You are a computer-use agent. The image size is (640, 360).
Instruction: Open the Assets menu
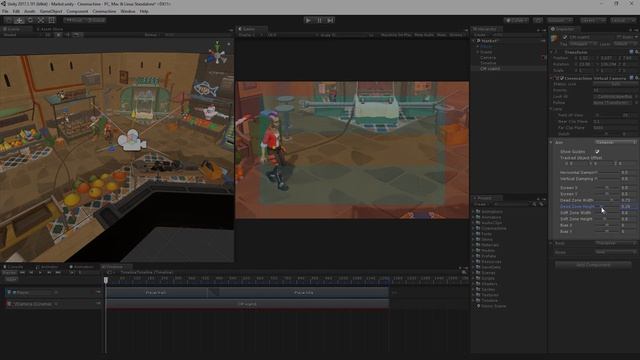(x=29, y=11)
